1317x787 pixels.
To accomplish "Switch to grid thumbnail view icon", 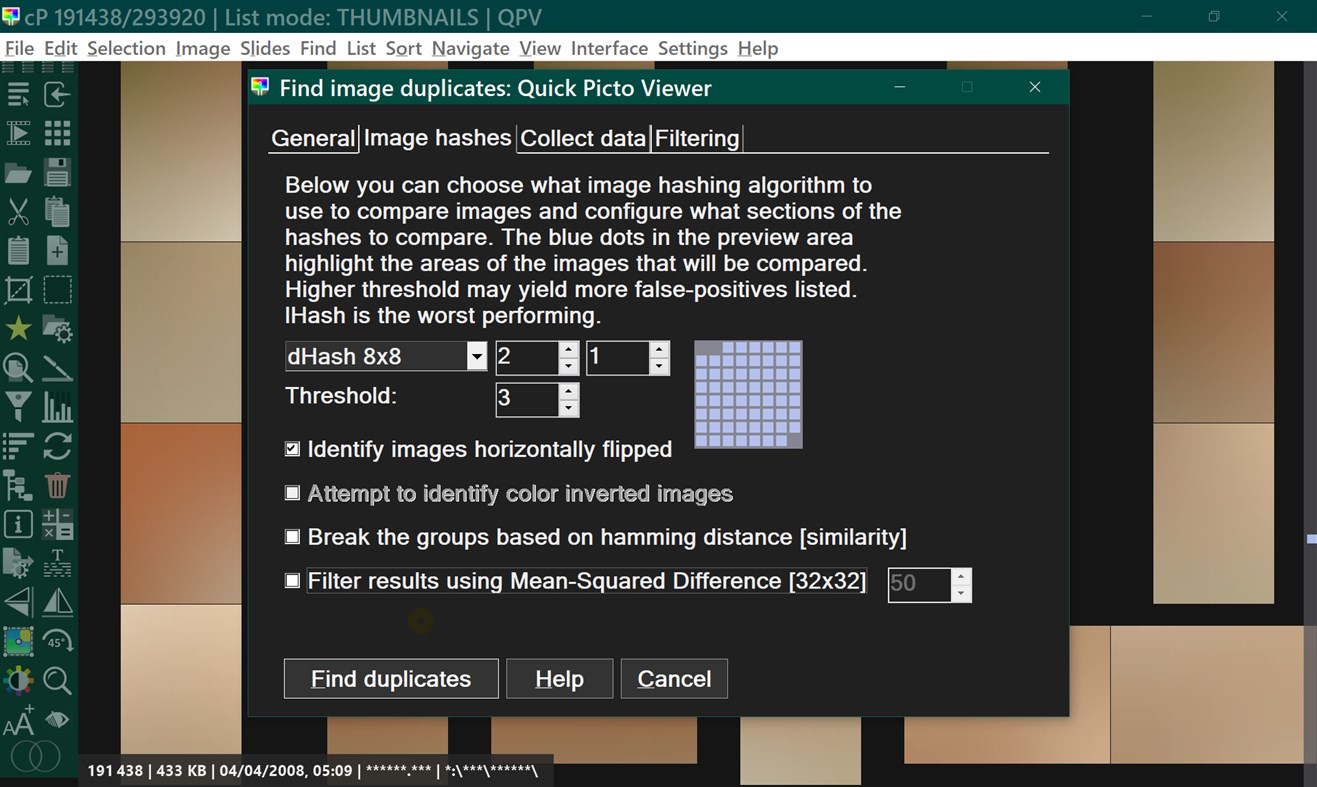I will 57,133.
